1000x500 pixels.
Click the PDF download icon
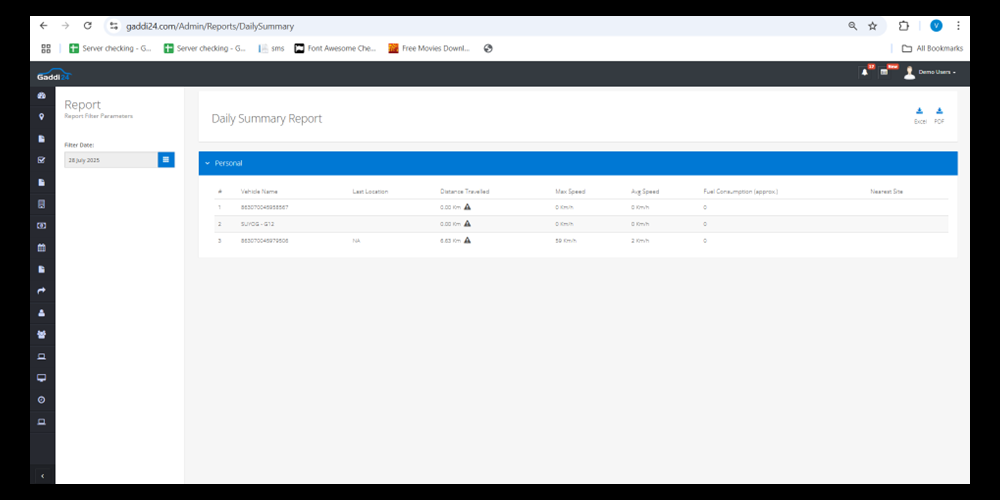click(939, 112)
